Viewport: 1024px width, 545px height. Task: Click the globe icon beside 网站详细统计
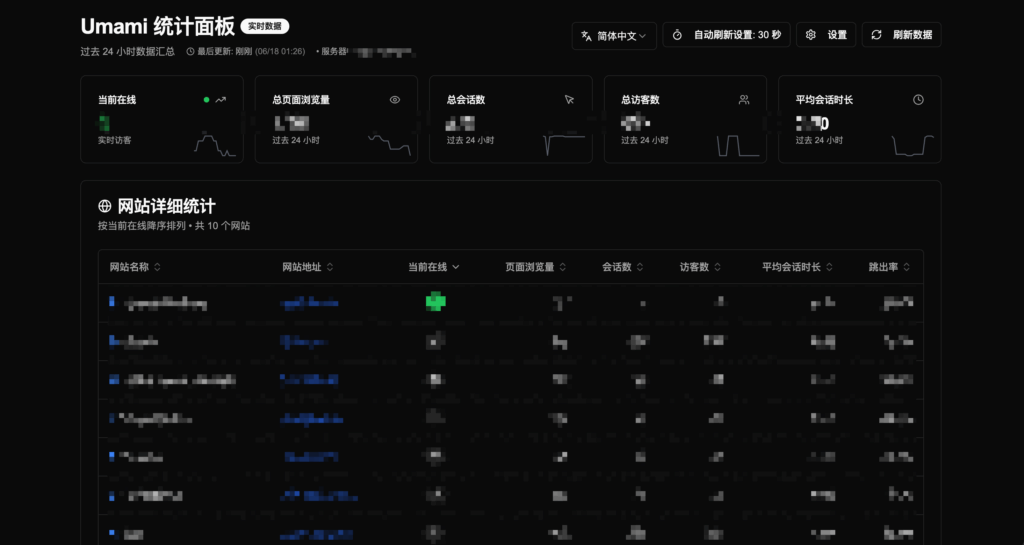pyautogui.click(x=104, y=206)
